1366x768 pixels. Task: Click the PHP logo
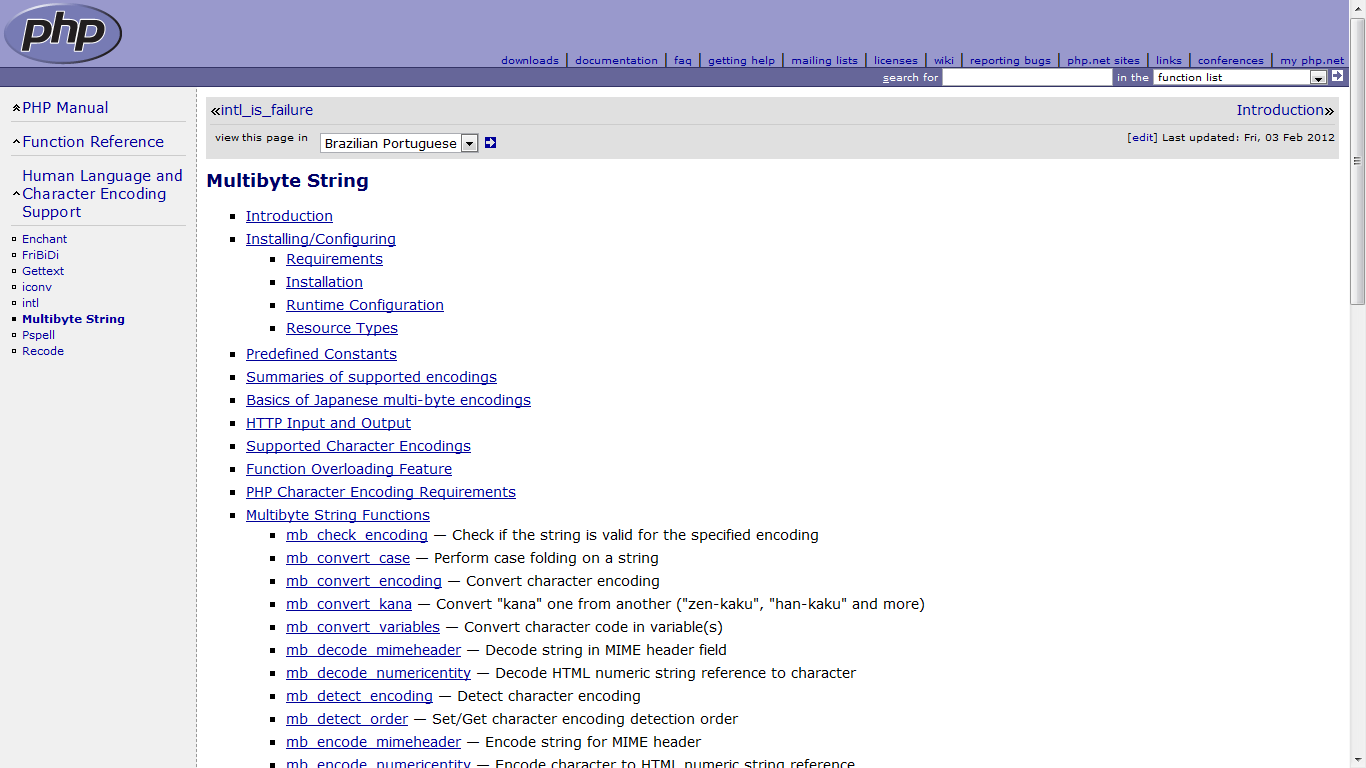pos(63,33)
